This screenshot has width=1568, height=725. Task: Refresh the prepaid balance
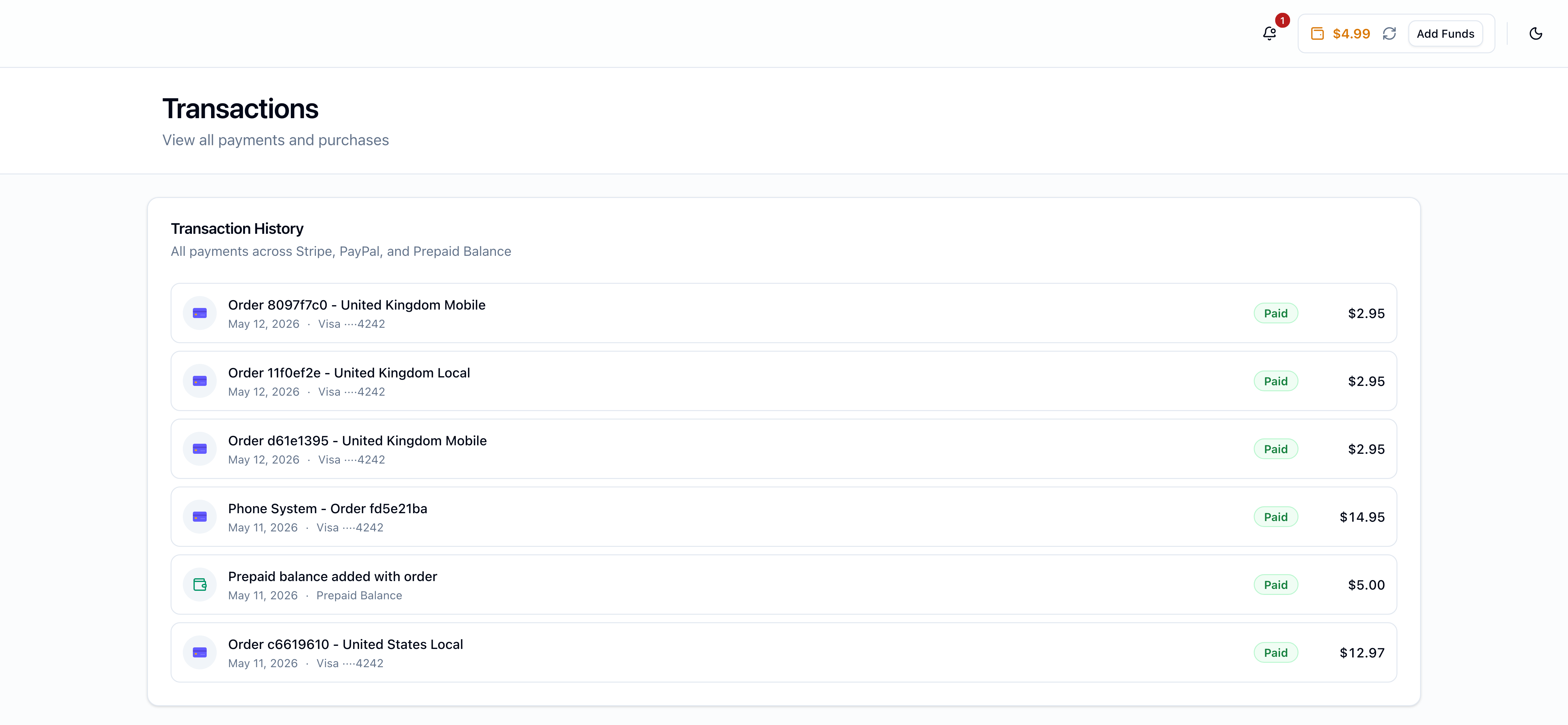tap(1389, 34)
